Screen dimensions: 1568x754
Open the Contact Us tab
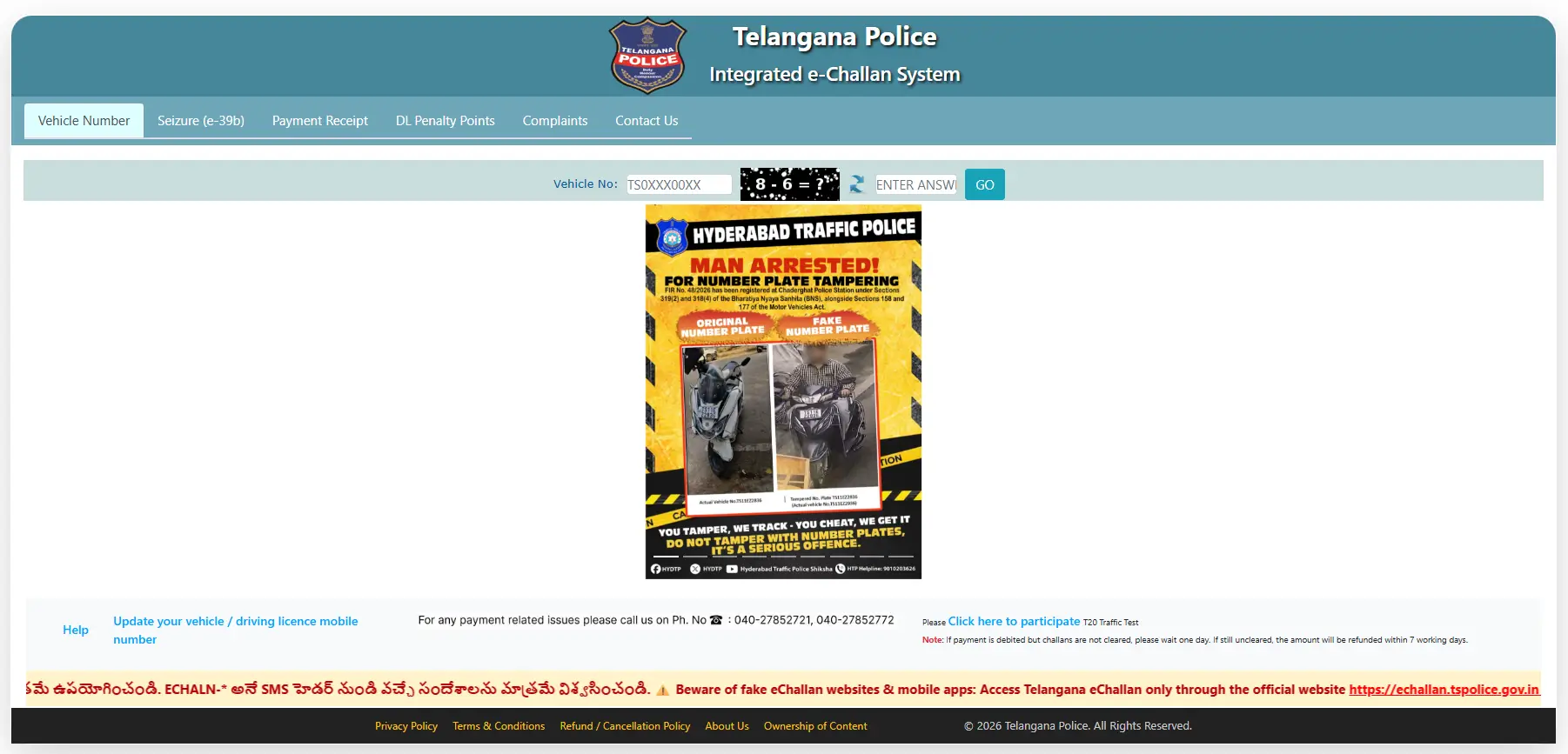click(x=647, y=121)
